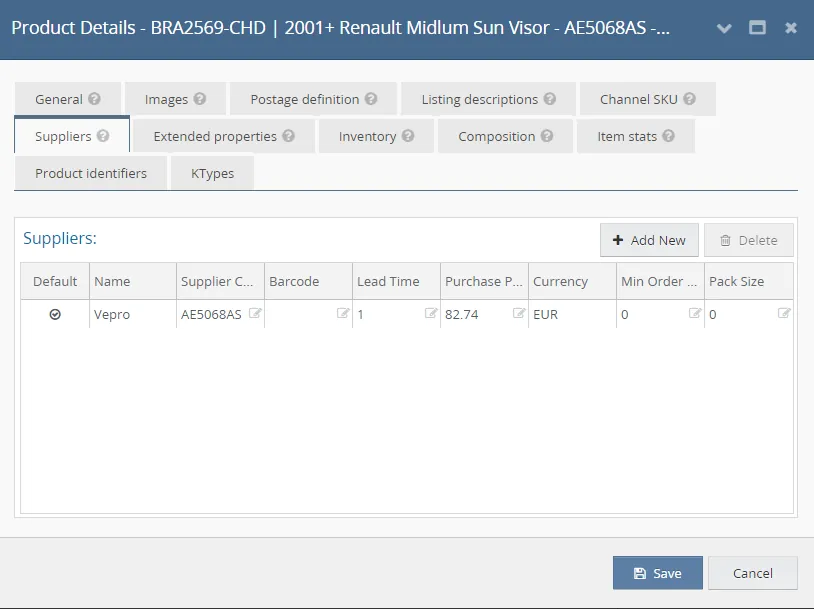Sort by the Default column header
The height and width of the screenshot is (609, 814).
[x=55, y=281]
